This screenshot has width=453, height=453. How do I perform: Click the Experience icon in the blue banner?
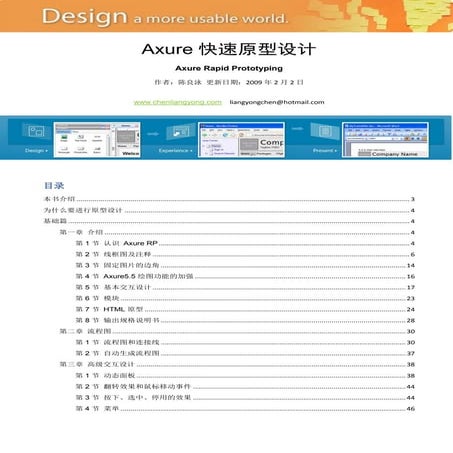click(x=180, y=133)
